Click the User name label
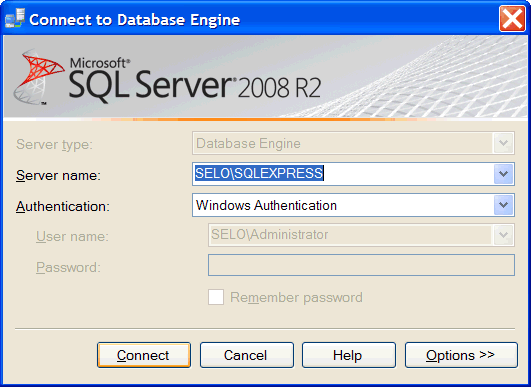 [72, 236]
